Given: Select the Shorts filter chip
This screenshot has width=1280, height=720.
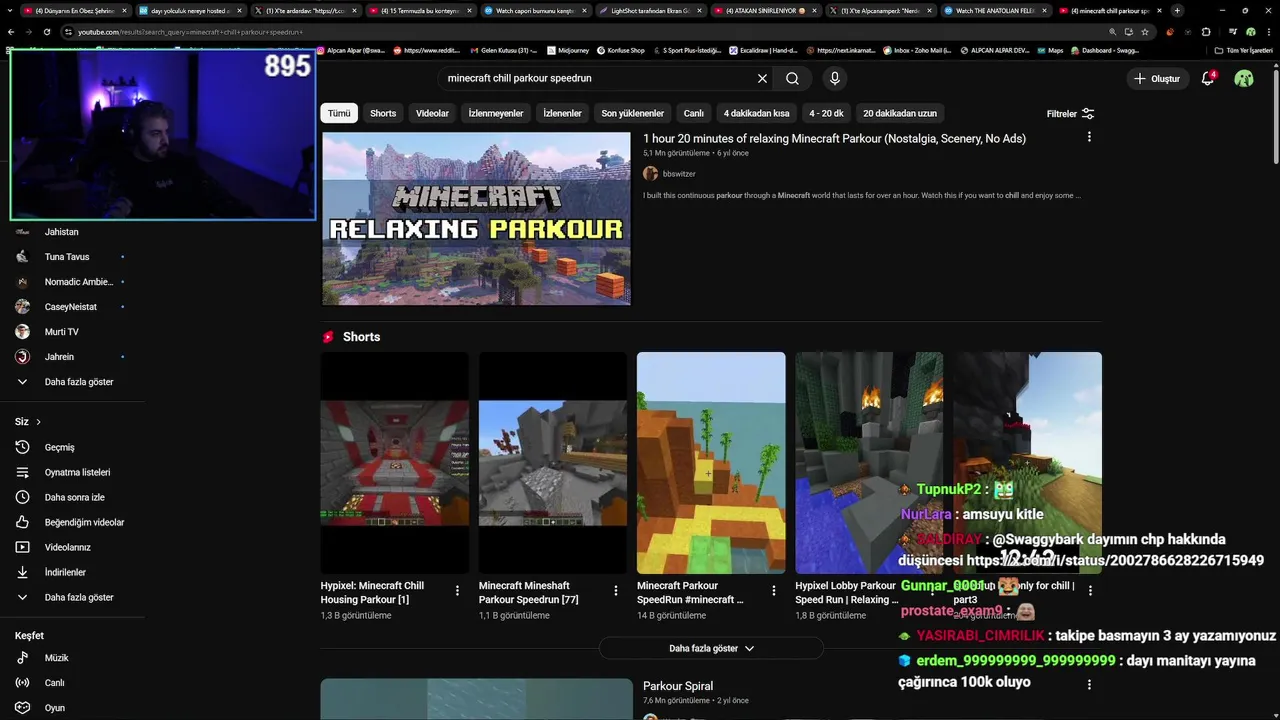Looking at the screenshot, I should (383, 113).
